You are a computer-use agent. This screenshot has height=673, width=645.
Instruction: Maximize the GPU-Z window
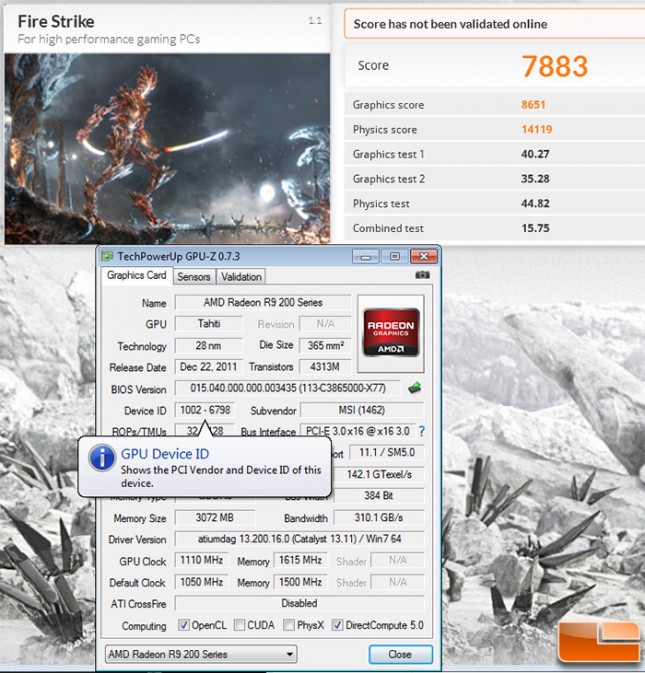[x=394, y=257]
